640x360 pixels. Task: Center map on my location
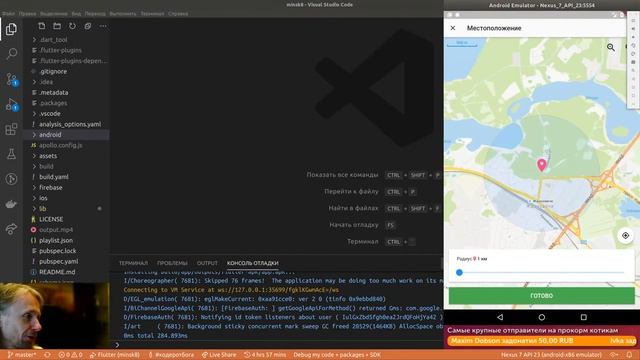click(625, 236)
